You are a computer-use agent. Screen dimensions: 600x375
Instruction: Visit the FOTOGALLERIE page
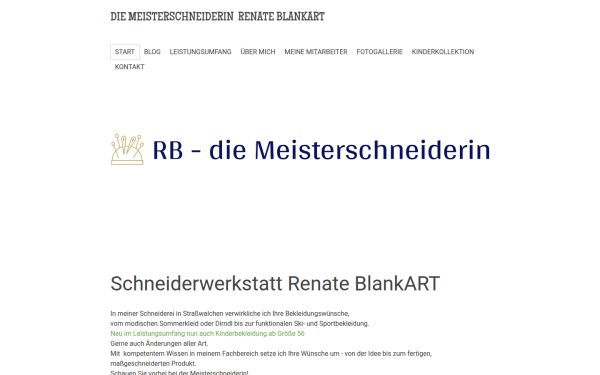[x=380, y=52]
